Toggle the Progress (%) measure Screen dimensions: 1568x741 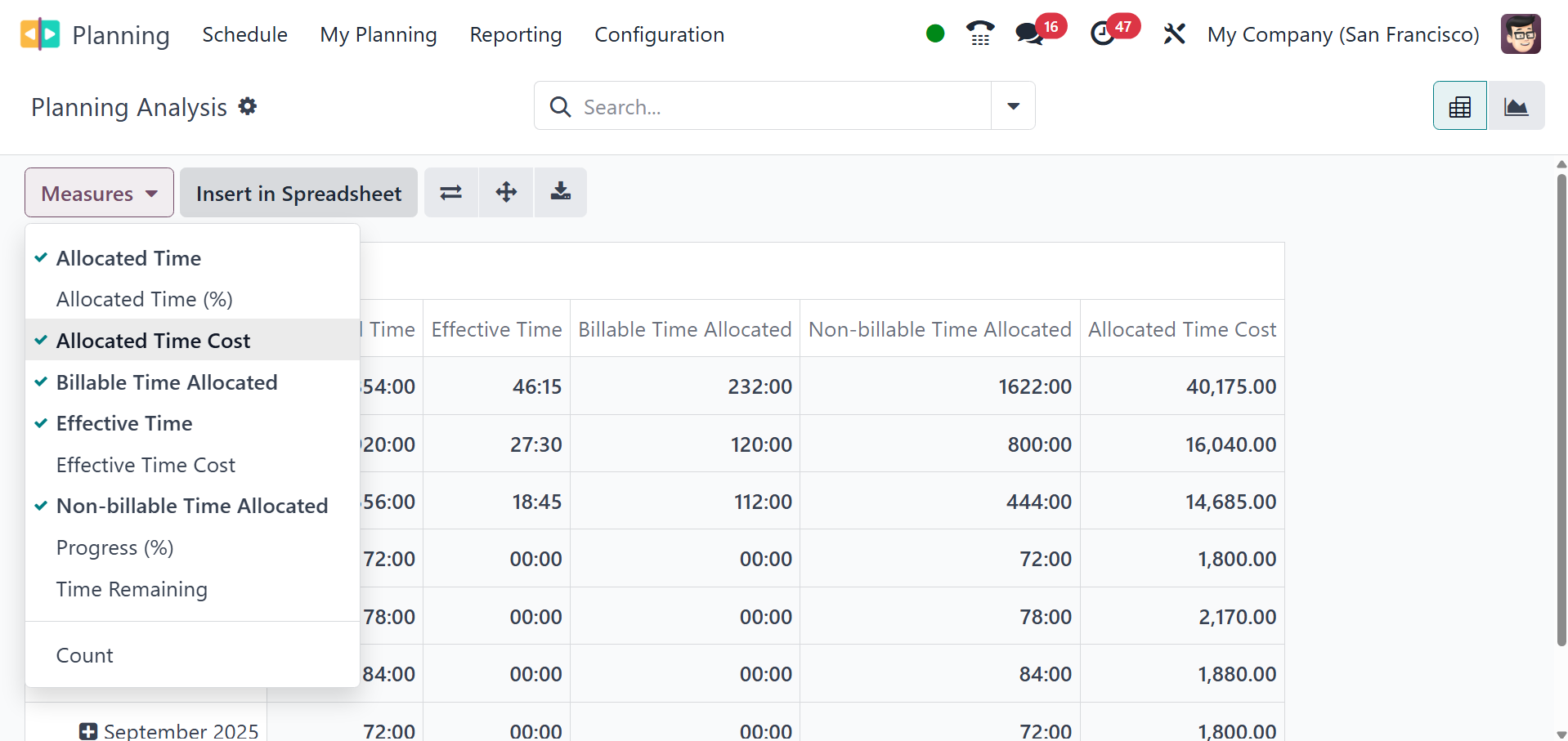114,547
